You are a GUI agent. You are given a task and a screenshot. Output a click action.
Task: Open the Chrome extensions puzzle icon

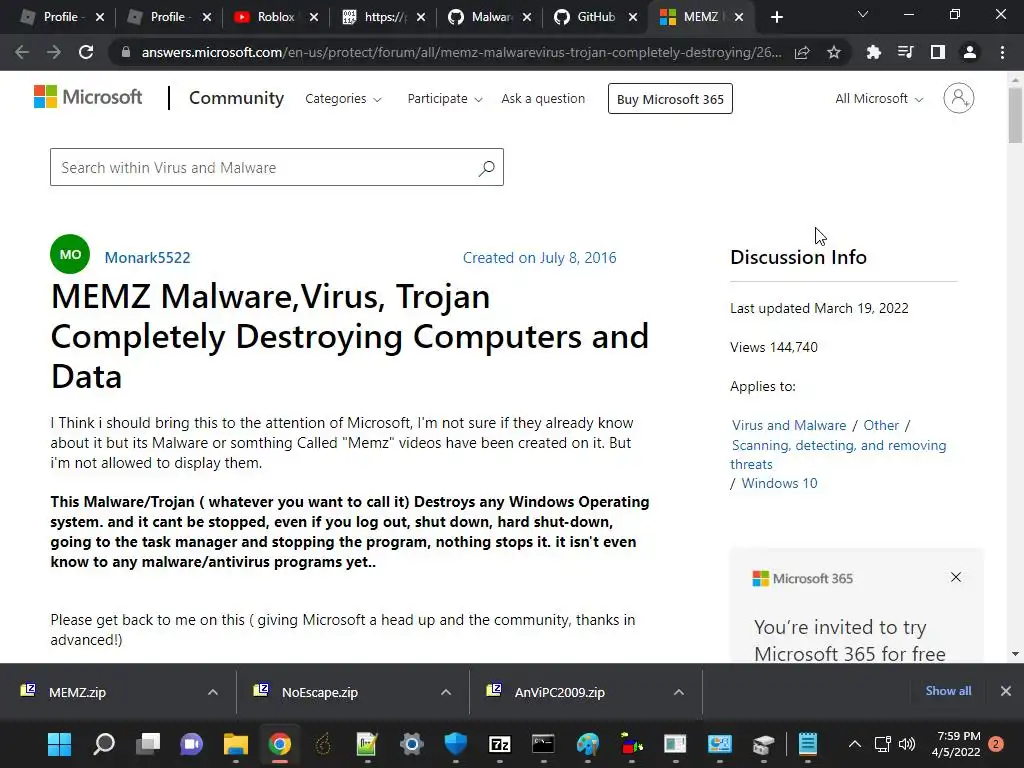873,52
